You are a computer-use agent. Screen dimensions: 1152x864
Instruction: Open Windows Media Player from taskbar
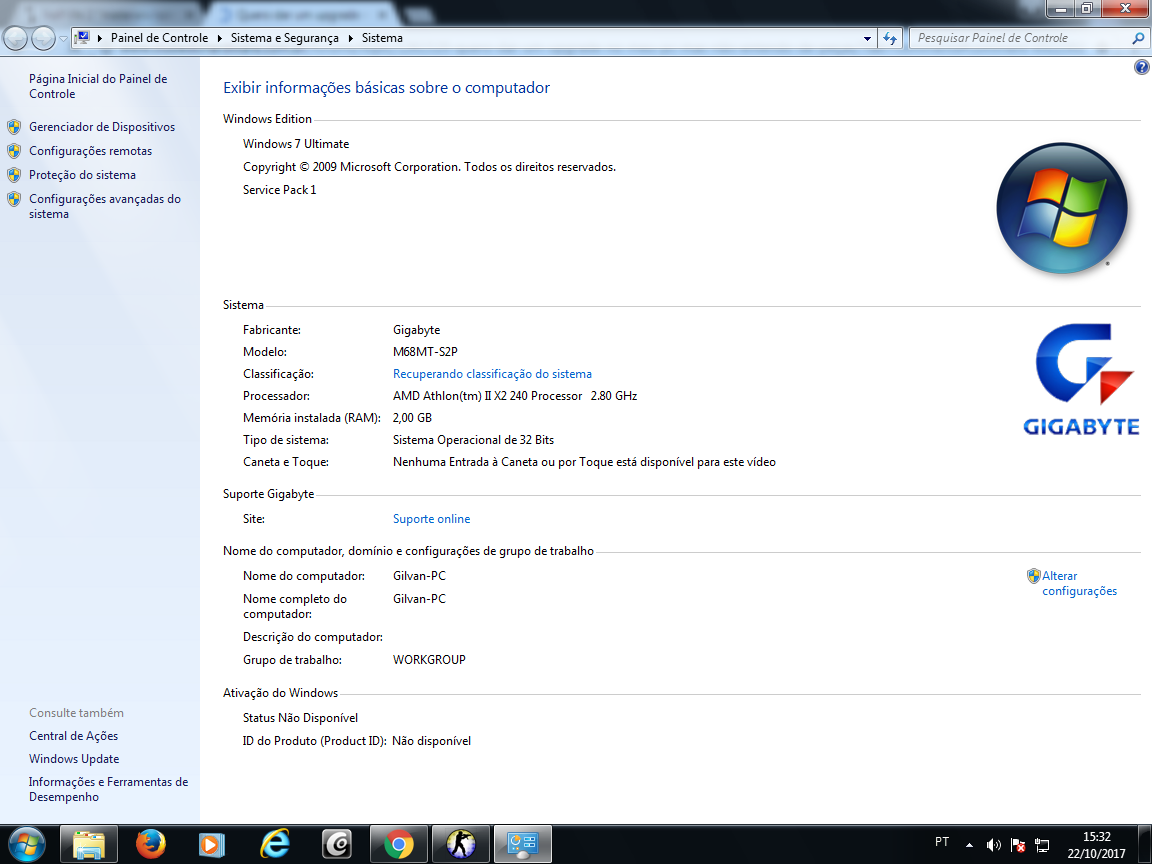point(212,844)
